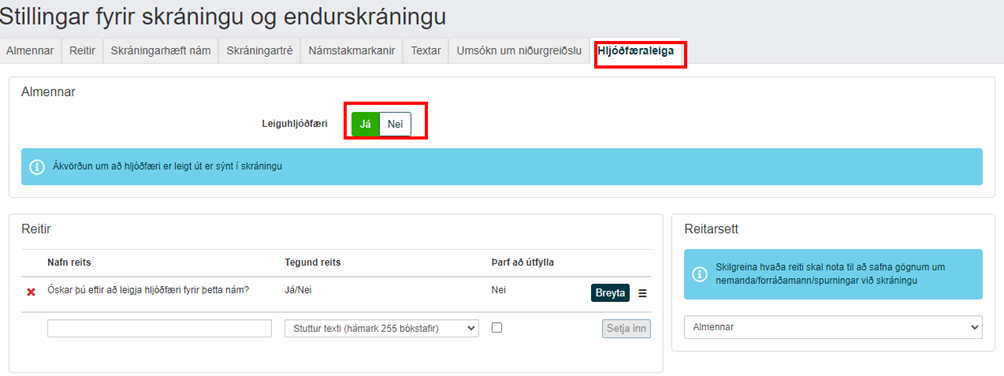Switch to Skráningarhæft nám tab

coord(161,51)
